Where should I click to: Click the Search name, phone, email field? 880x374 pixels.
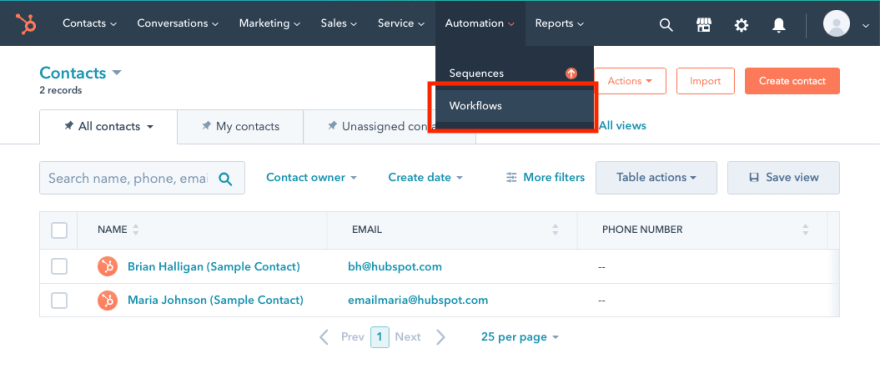pyautogui.click(x=141, y=178)
